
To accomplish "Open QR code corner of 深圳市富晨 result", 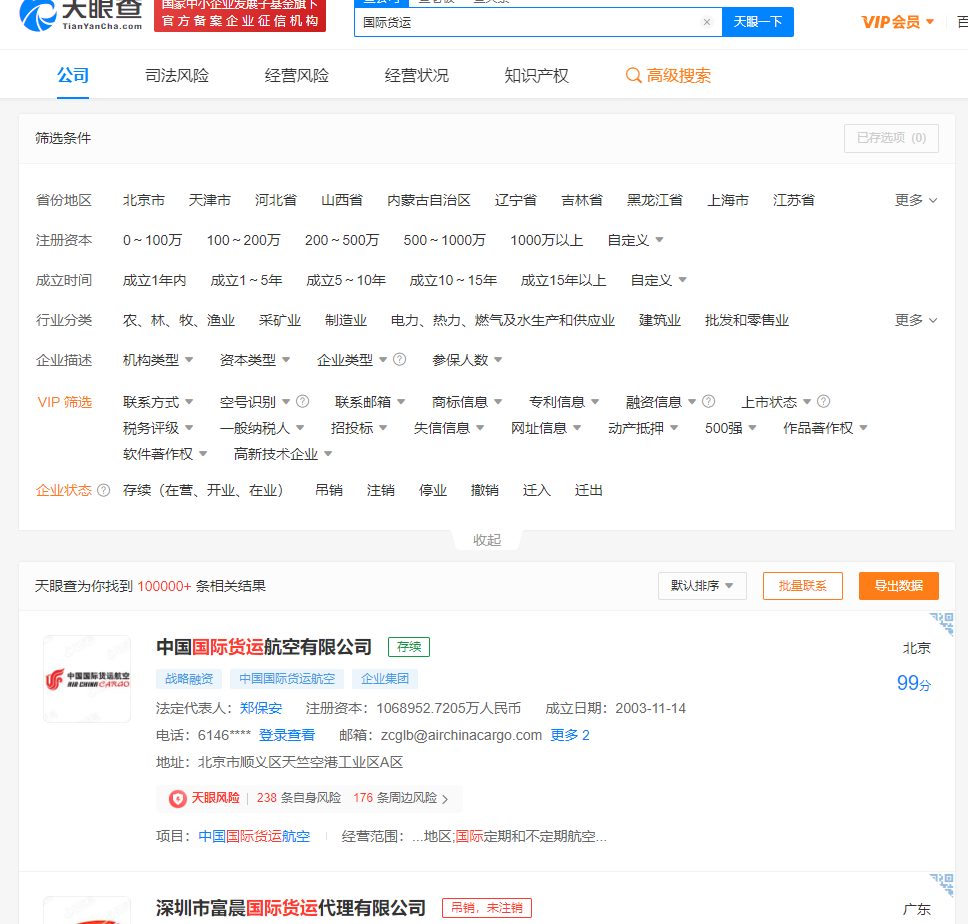I will tap(942, 885).
